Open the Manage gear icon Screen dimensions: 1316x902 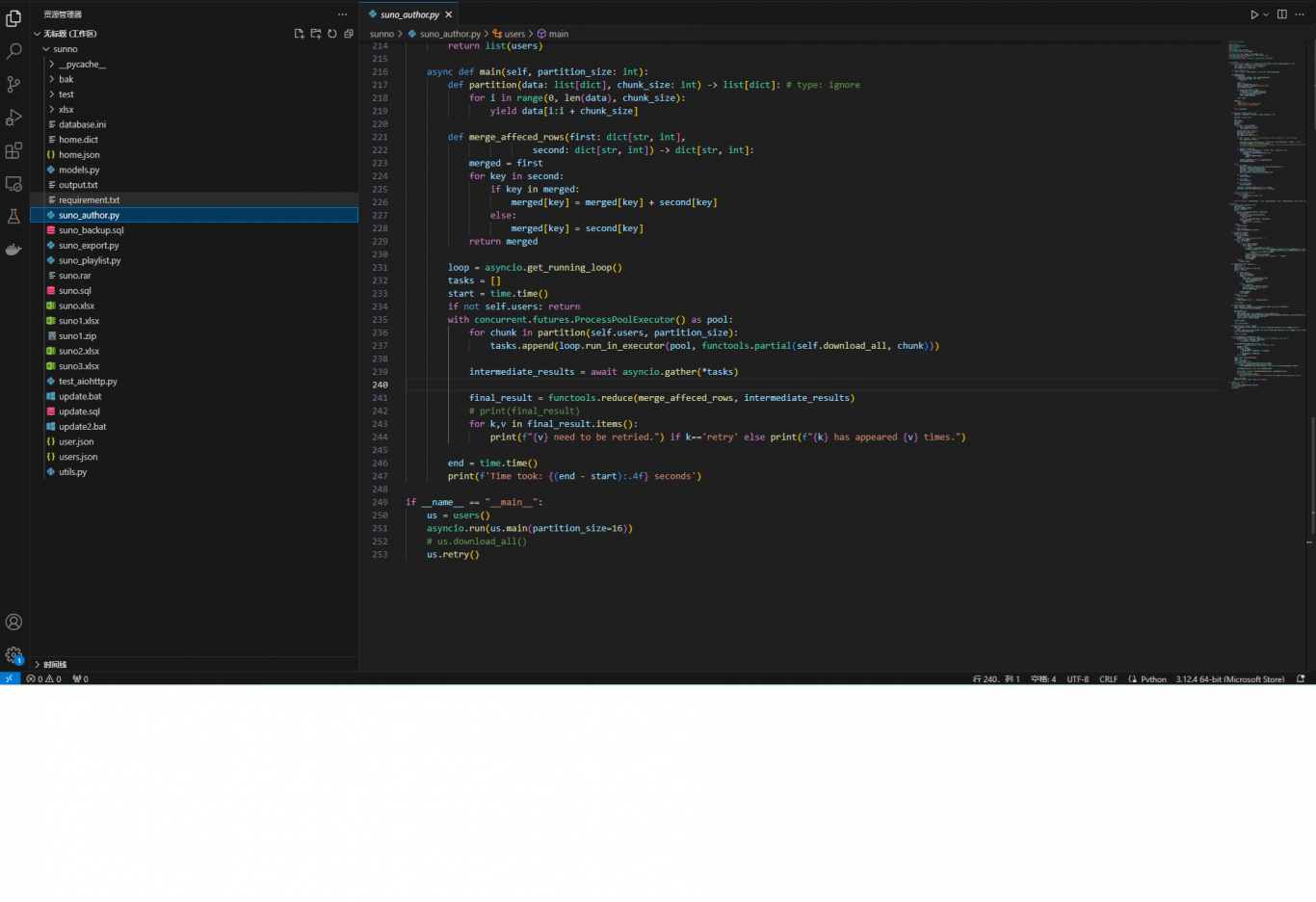point(13,655)
